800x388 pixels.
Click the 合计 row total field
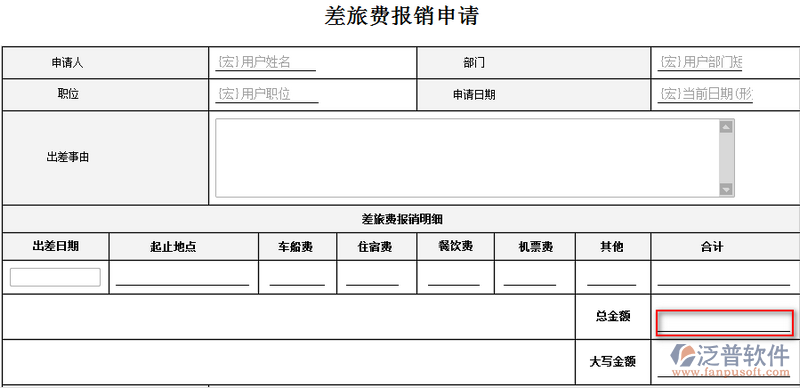tap(723, 278)
